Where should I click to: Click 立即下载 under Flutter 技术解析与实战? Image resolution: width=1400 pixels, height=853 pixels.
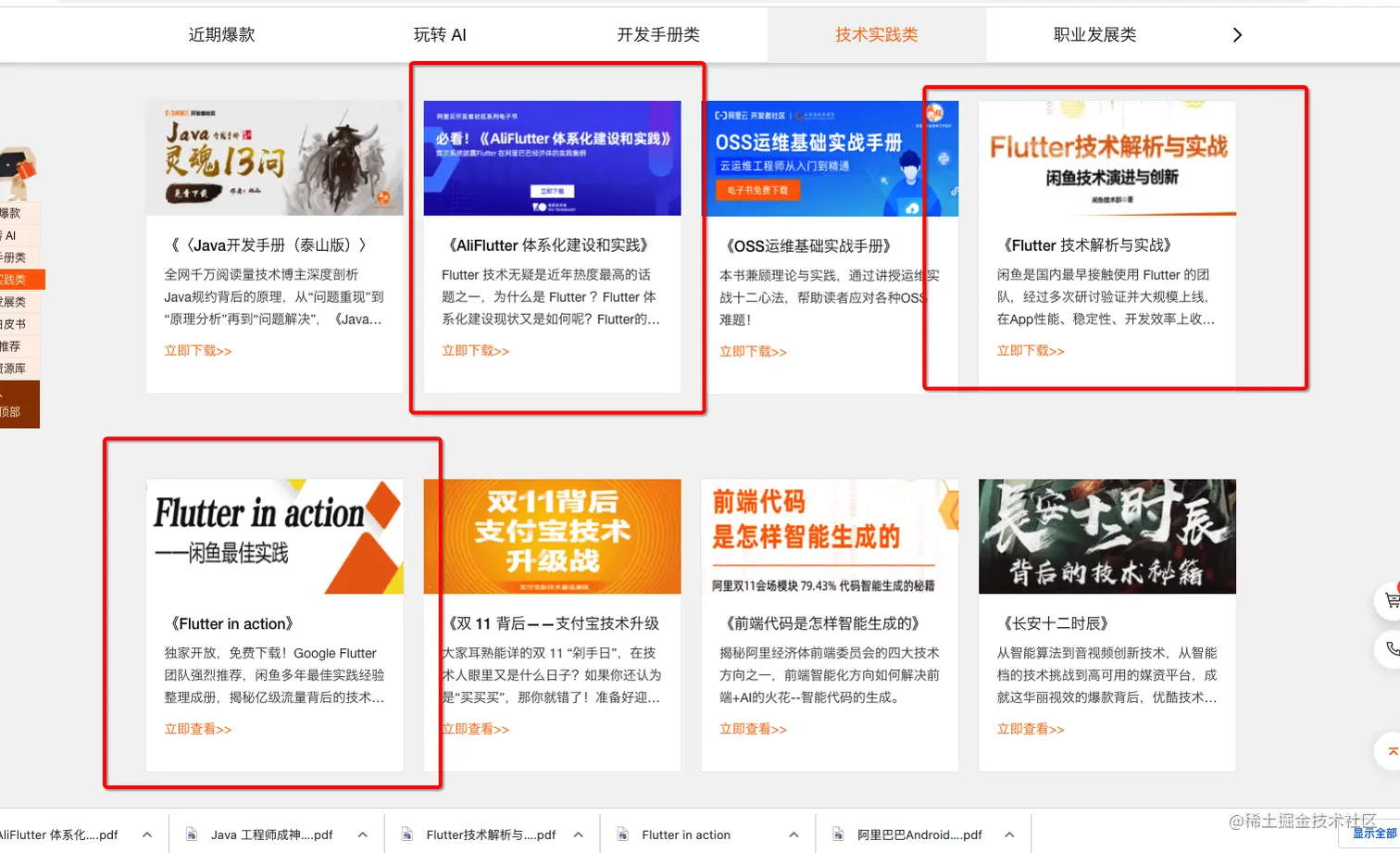(1031, 351)
